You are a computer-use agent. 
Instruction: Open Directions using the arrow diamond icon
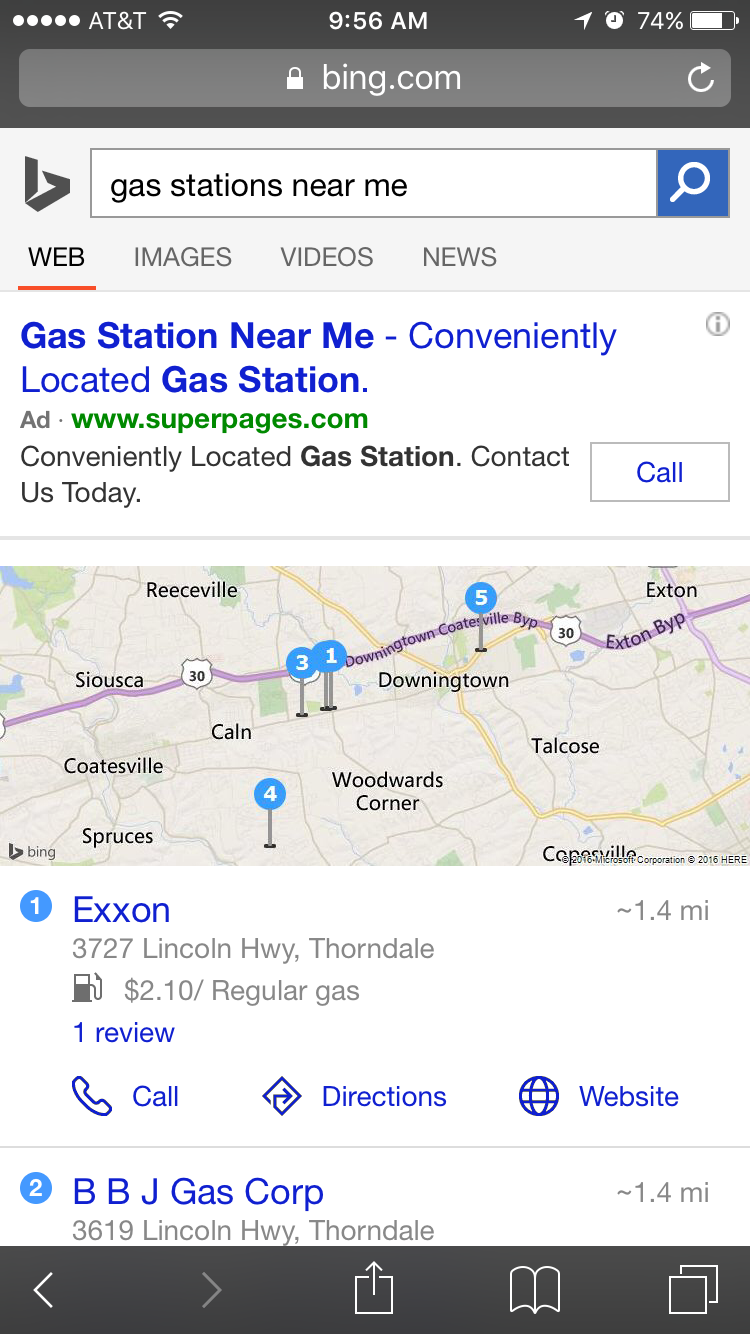click(x=283, y=1096)
